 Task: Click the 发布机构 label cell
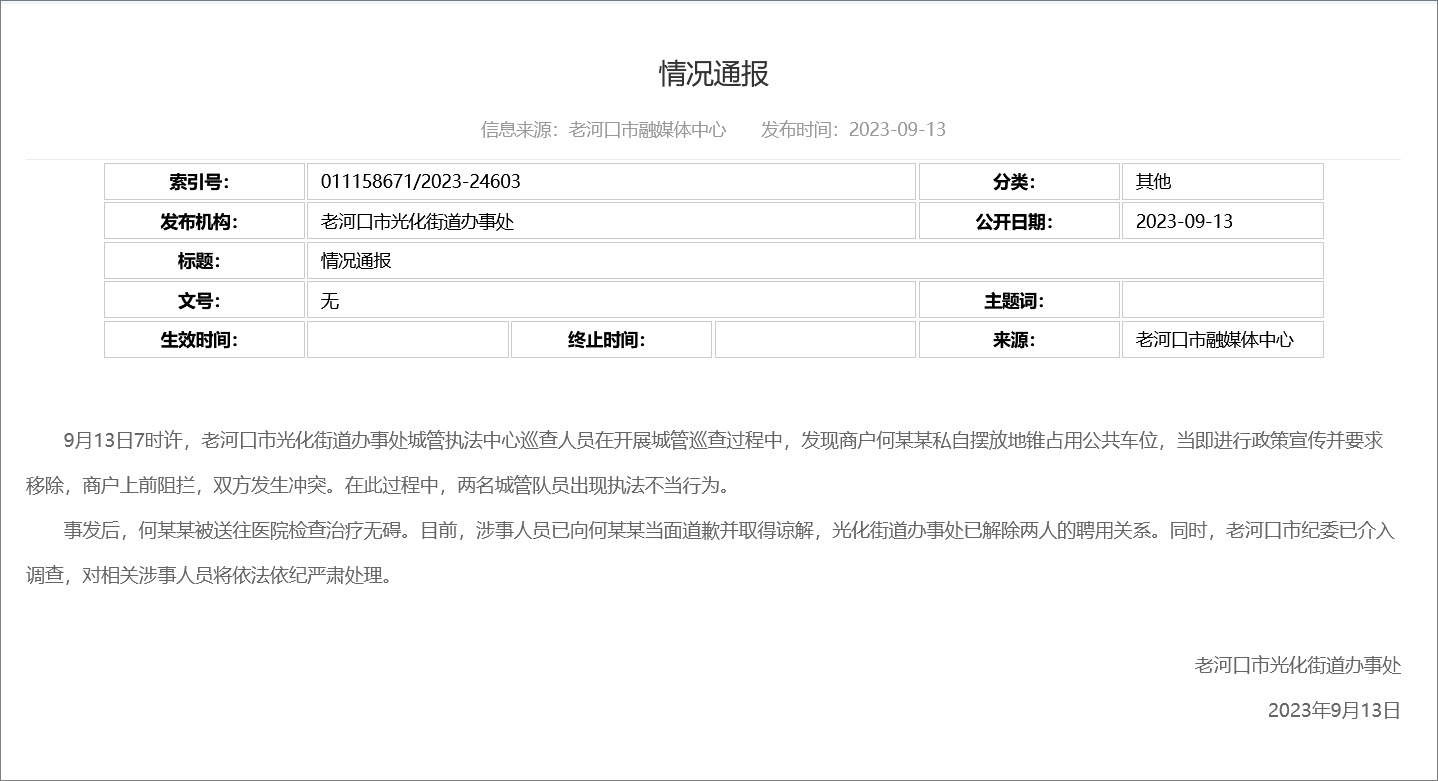point(204,221)
